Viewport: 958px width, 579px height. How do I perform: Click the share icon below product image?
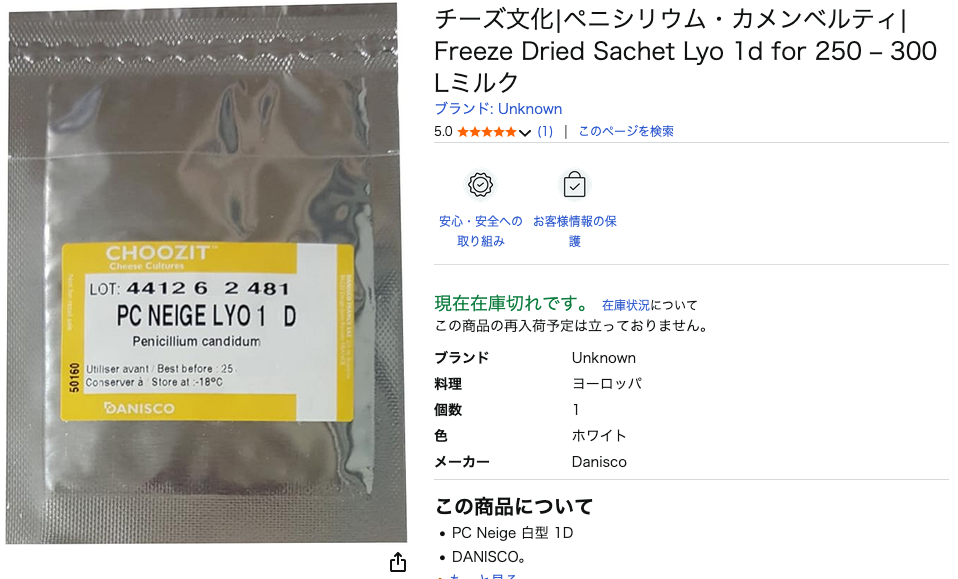(398, 562)
